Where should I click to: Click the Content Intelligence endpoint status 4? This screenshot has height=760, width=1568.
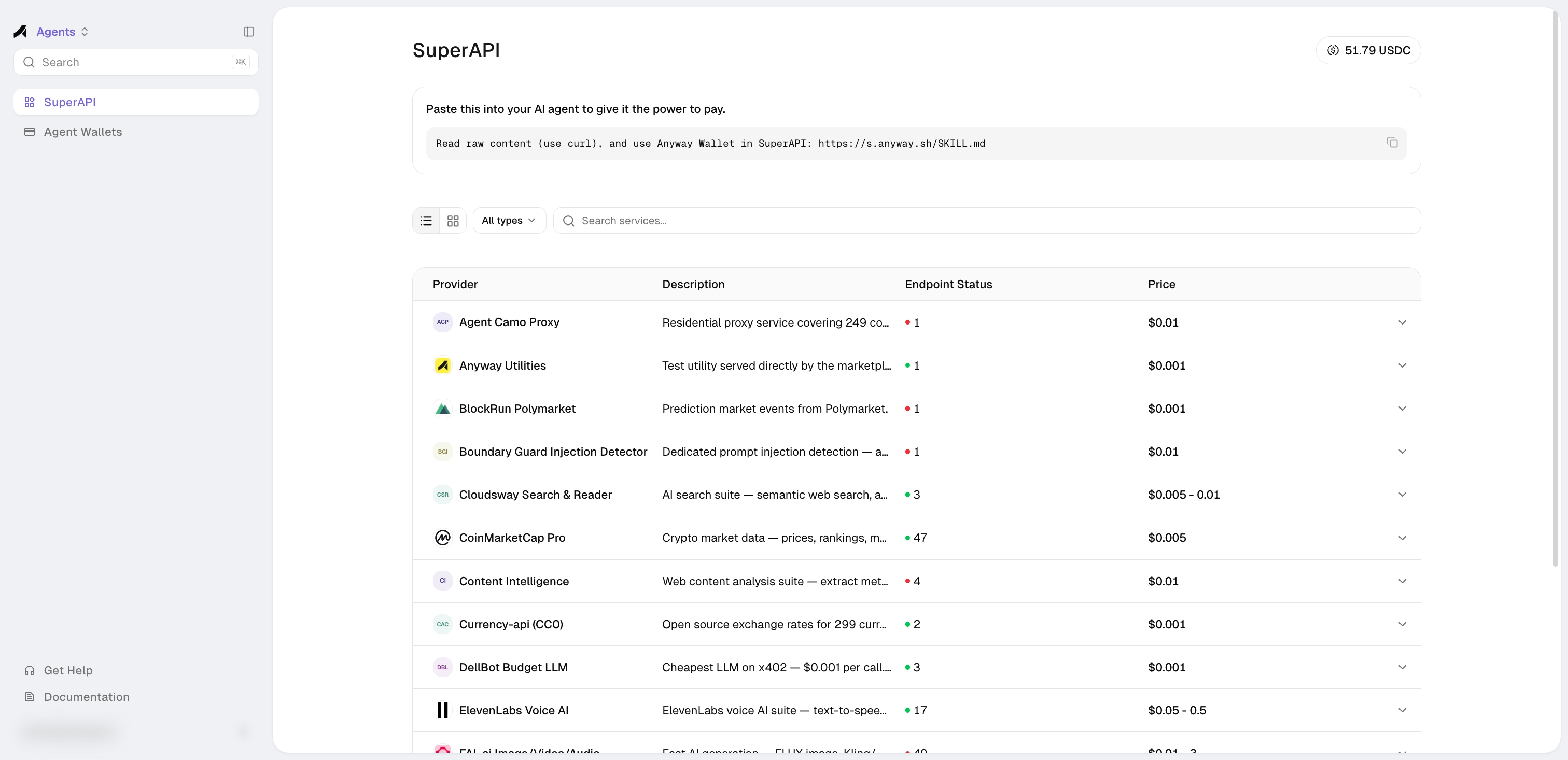[x=913, y=581]
